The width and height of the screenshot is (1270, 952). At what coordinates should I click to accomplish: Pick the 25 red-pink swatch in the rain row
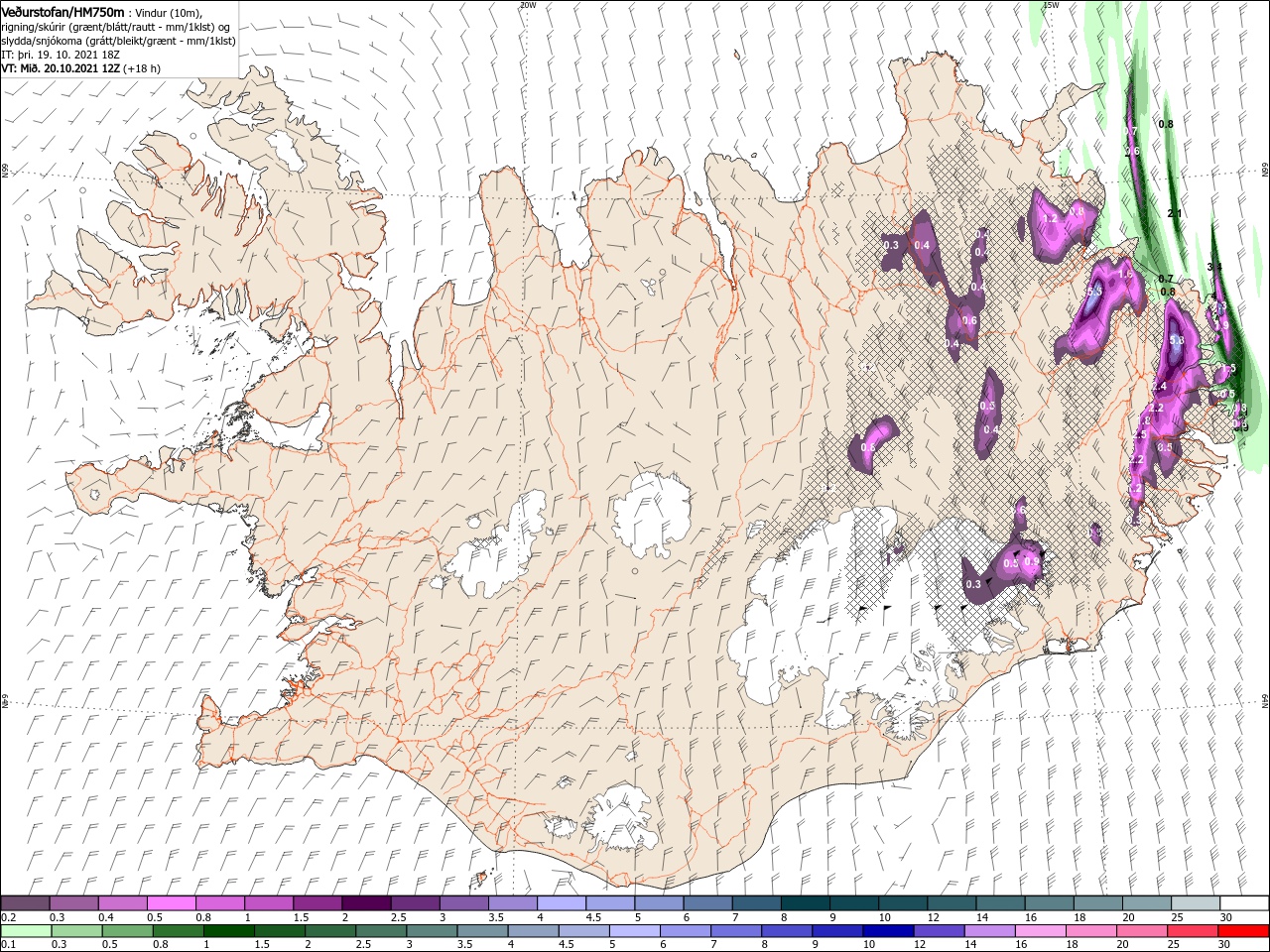coord(1193,931)
